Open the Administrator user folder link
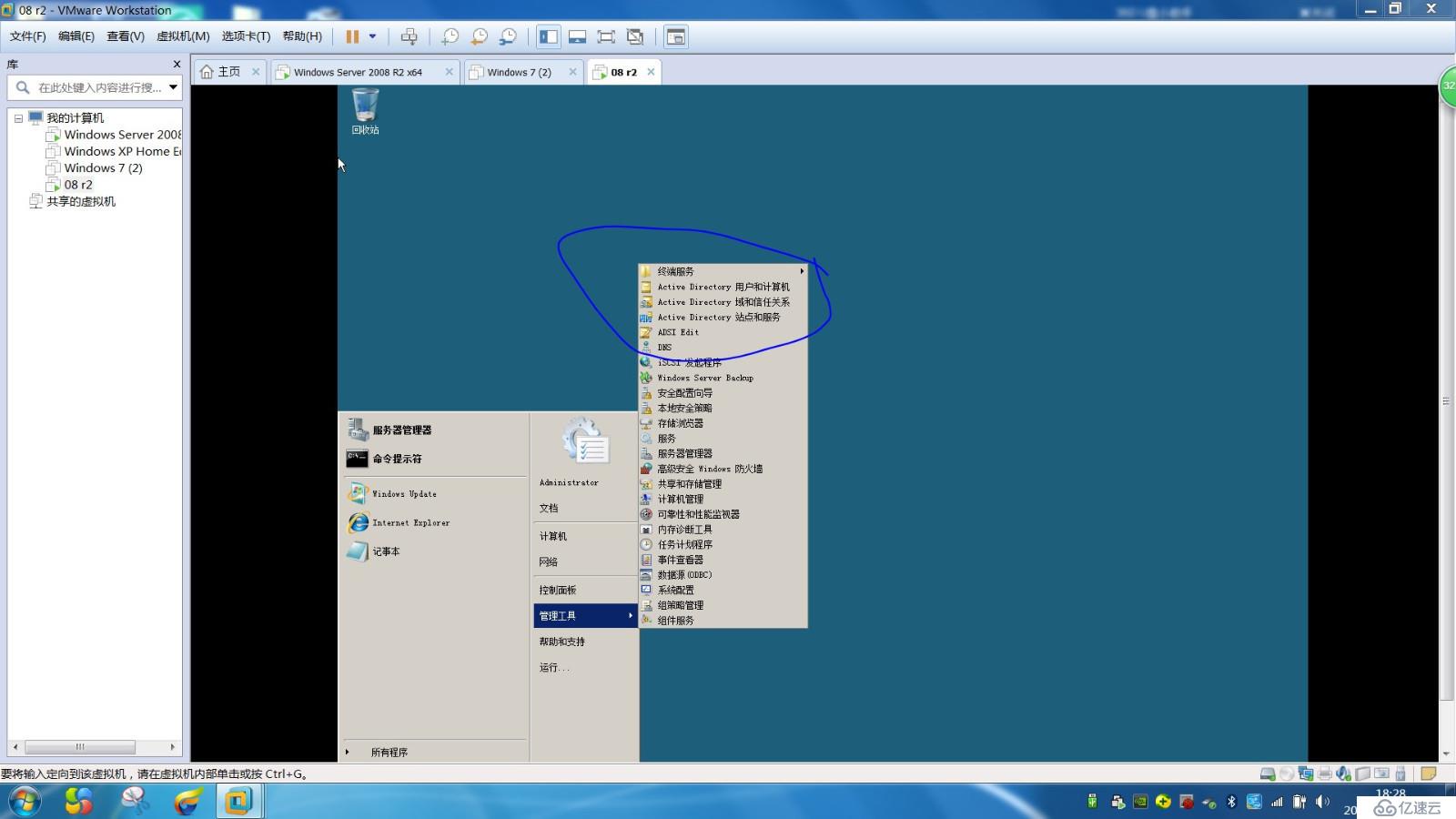 pos(569,482)
